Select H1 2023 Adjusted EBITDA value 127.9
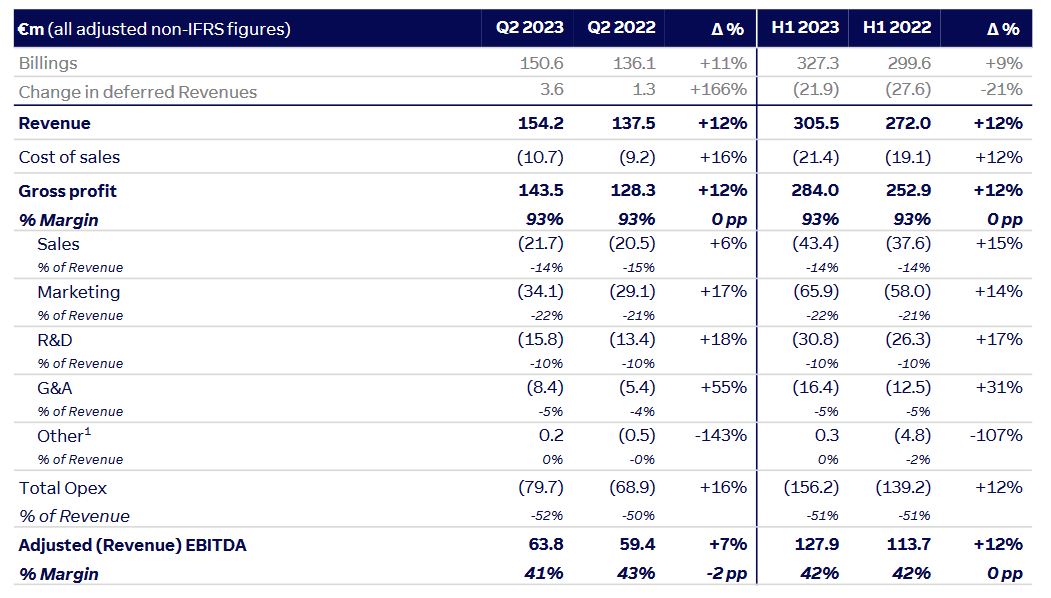The height and width of the screenshot is (598, 1051). pos(819,545)
